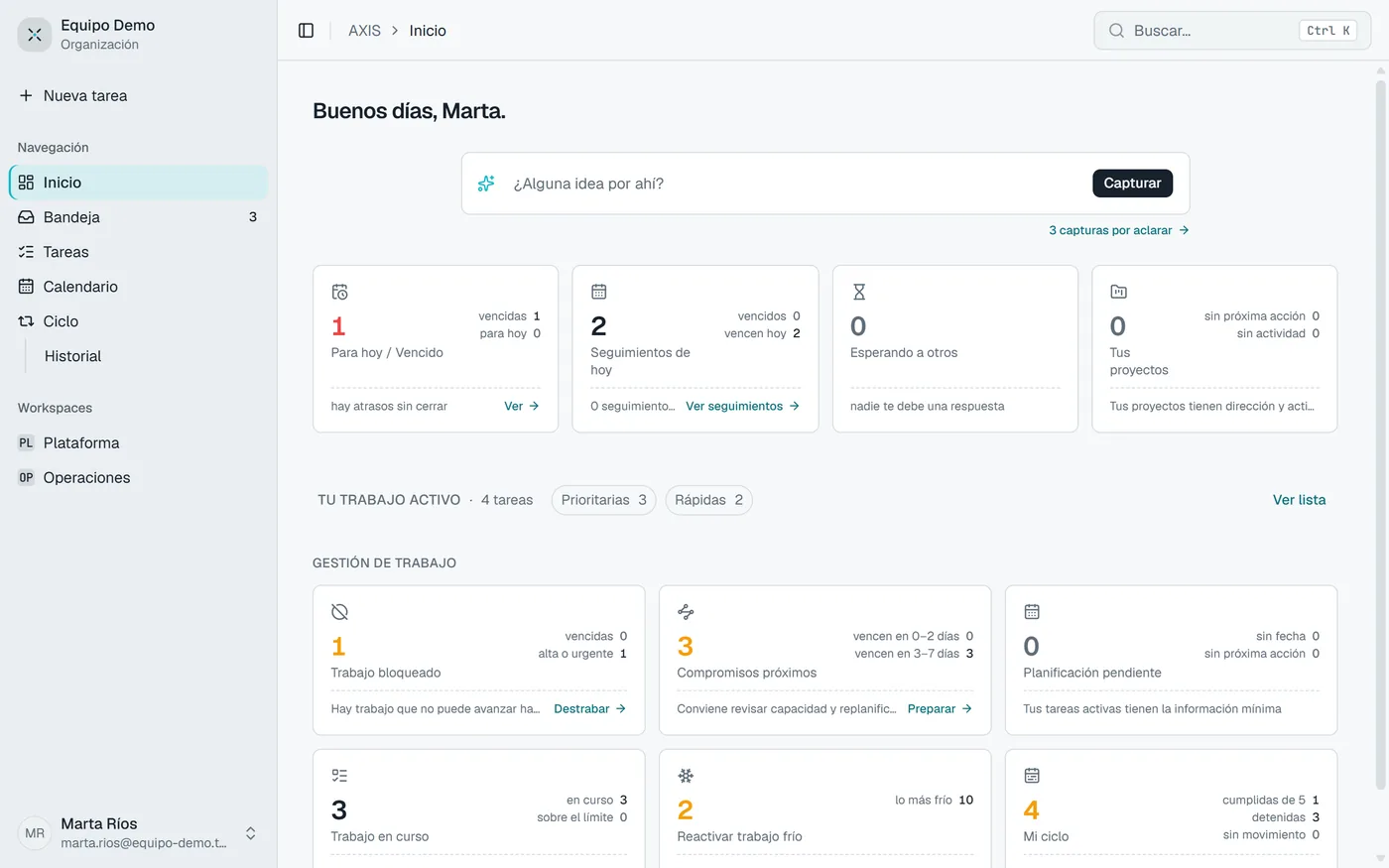Image resolution: width=1389 pixels, height=868 pixels.
Task: Open the Equipo Demo organization switcher
Action: 138,35
